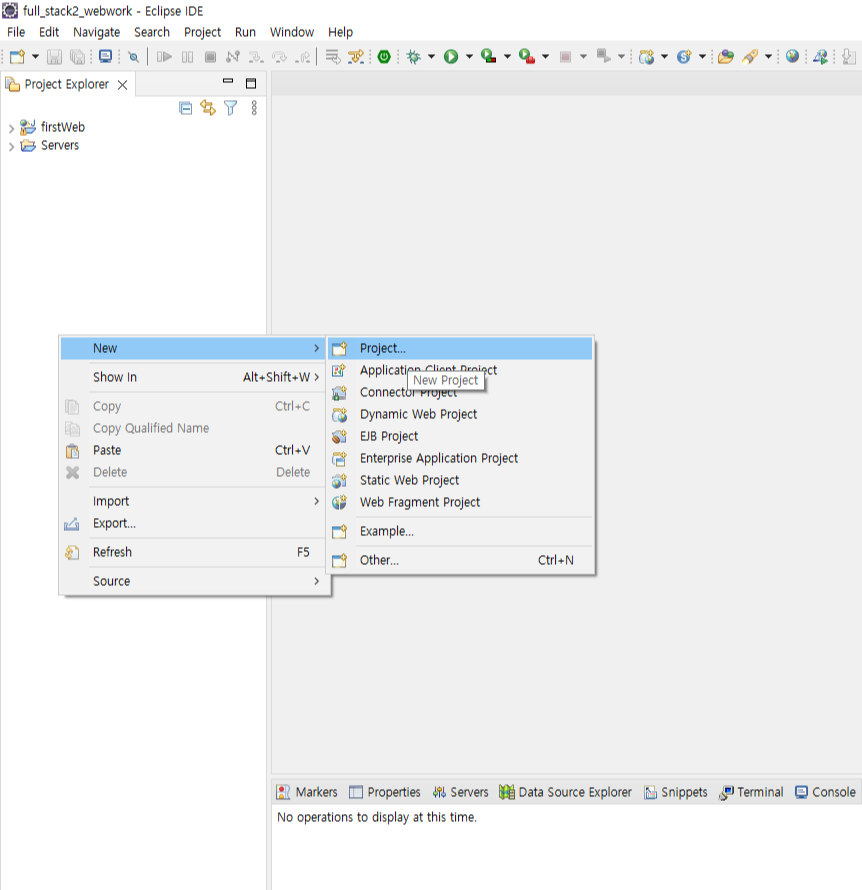The width and height of the screenshot is (862, 890).
Task: Maximize the Project Explorer view
Action: [251, 83]
